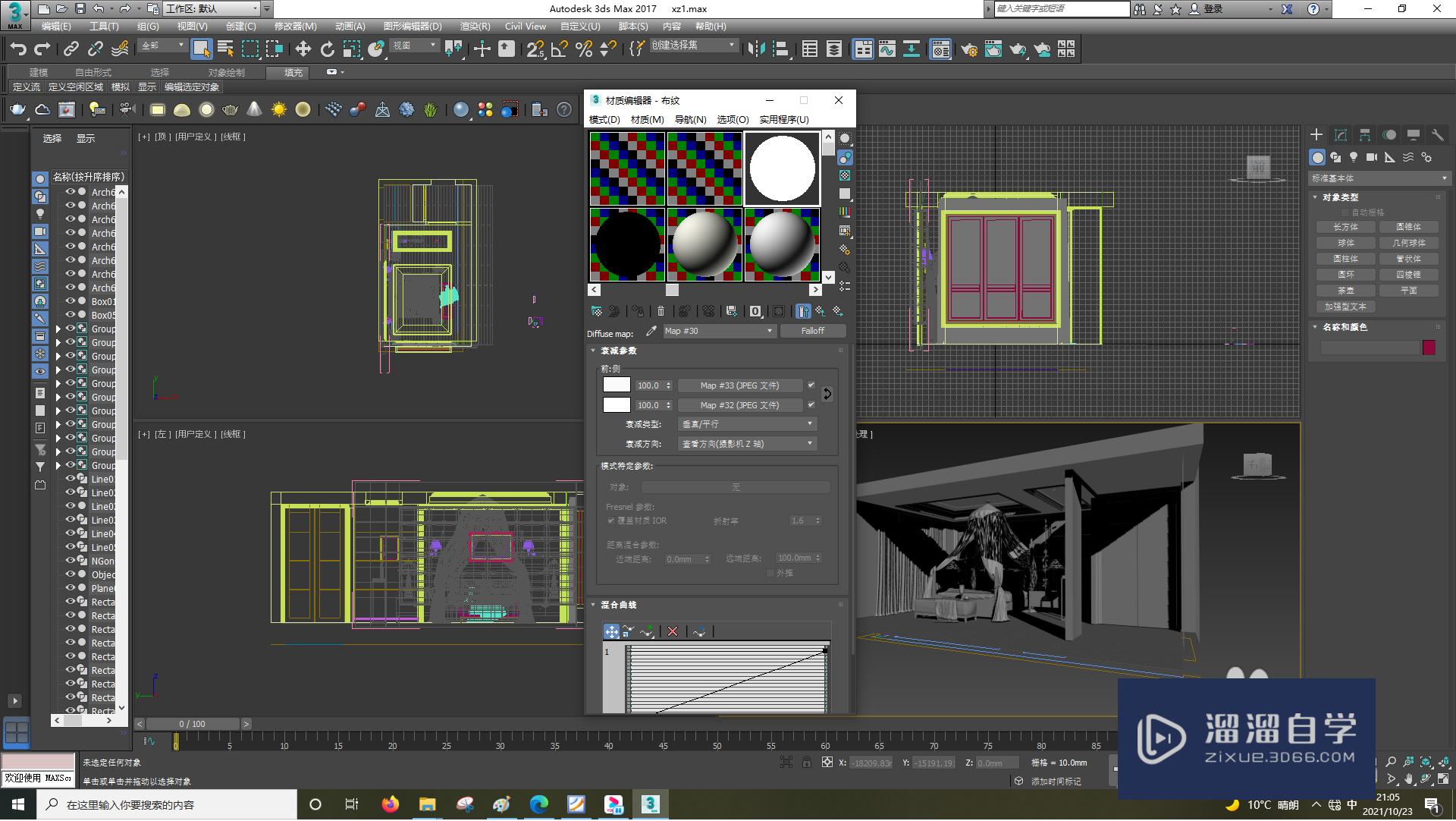Viewport: 1456px width, 821px height.
Task: Click the Reset Map trash icon
Action: point(661,311)
